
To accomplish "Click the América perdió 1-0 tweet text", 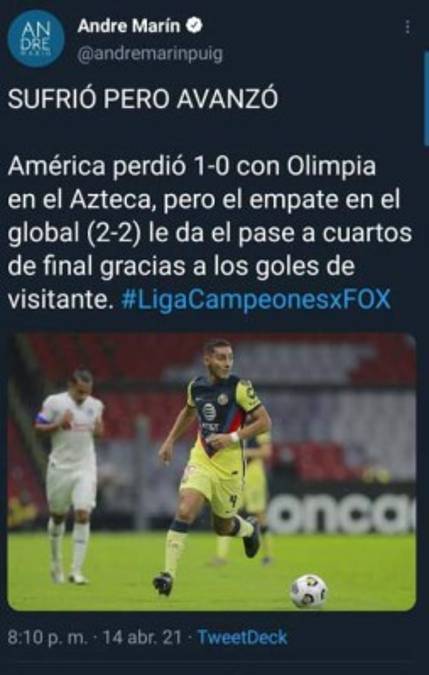I will point(210,233).
